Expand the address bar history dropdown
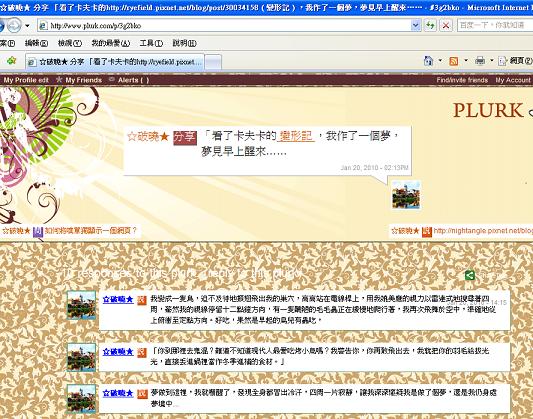The height and width of the screenshot is (419, 533). tap(416, 25)
